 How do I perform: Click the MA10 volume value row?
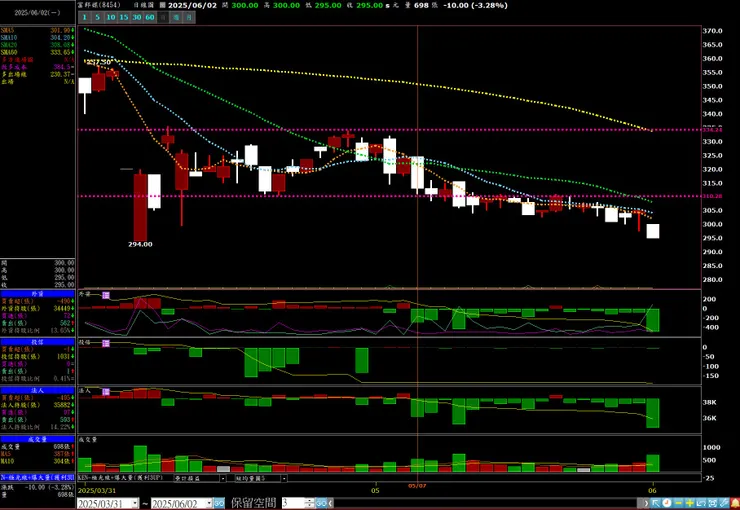[x=37, y=461]
